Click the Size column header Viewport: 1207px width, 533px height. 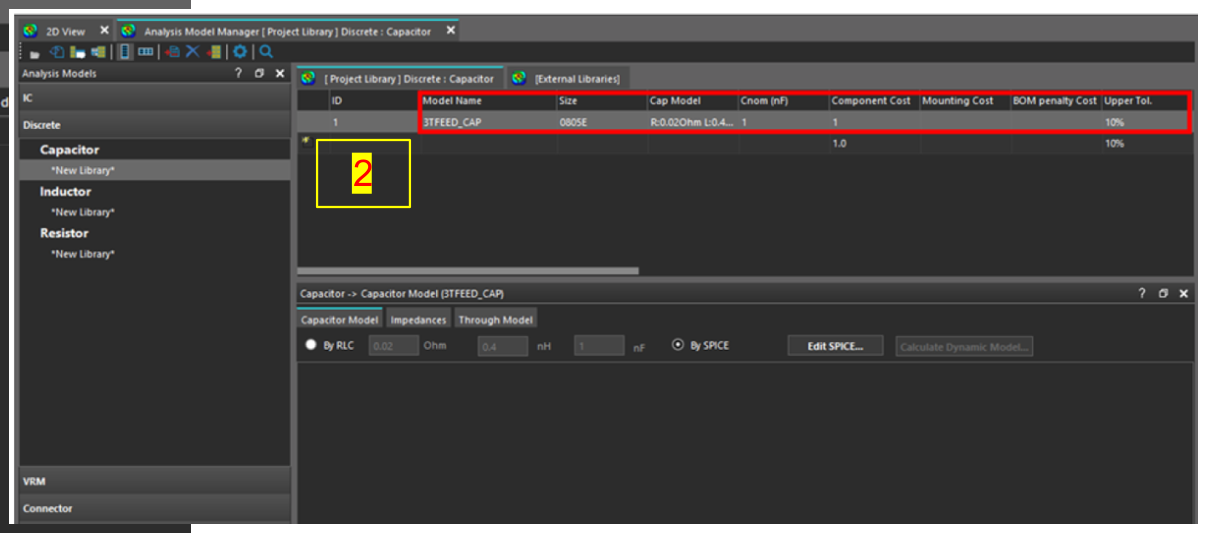click(602, 101)
